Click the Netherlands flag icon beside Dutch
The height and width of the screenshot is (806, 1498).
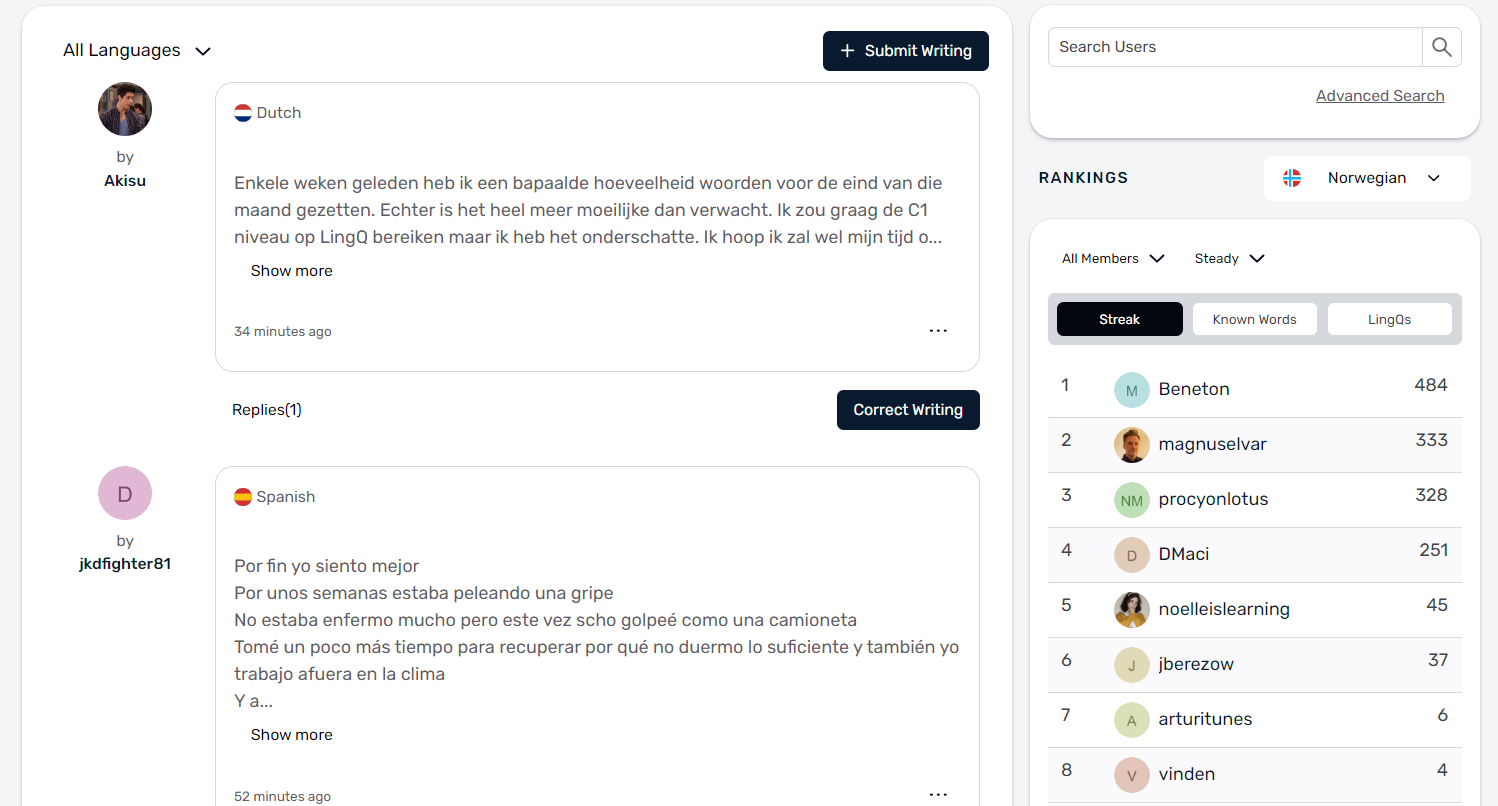pos(243,113)
